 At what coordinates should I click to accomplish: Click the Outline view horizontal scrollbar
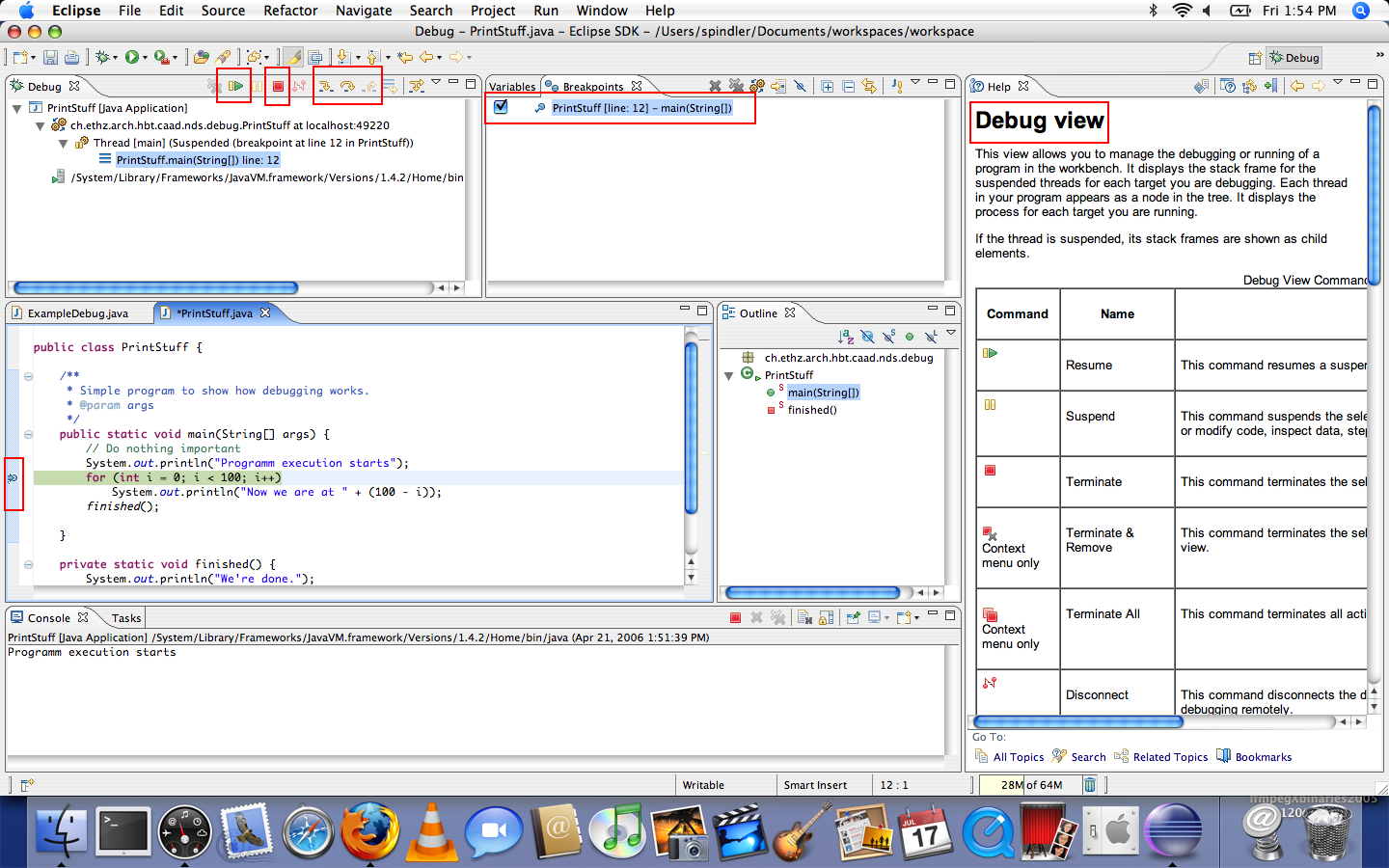click(x=812, y=592)
